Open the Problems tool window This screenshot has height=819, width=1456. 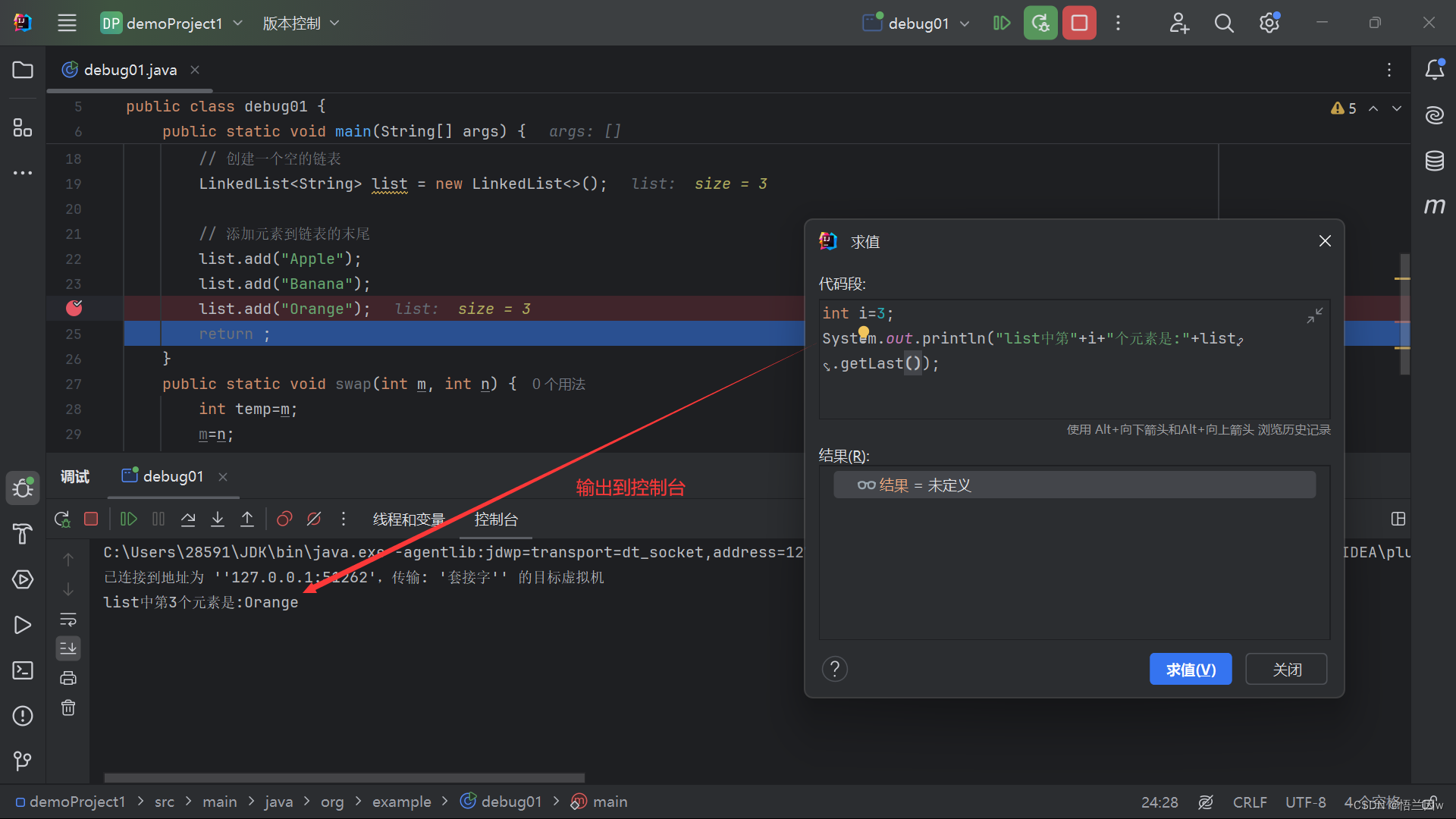pos(23,716)
